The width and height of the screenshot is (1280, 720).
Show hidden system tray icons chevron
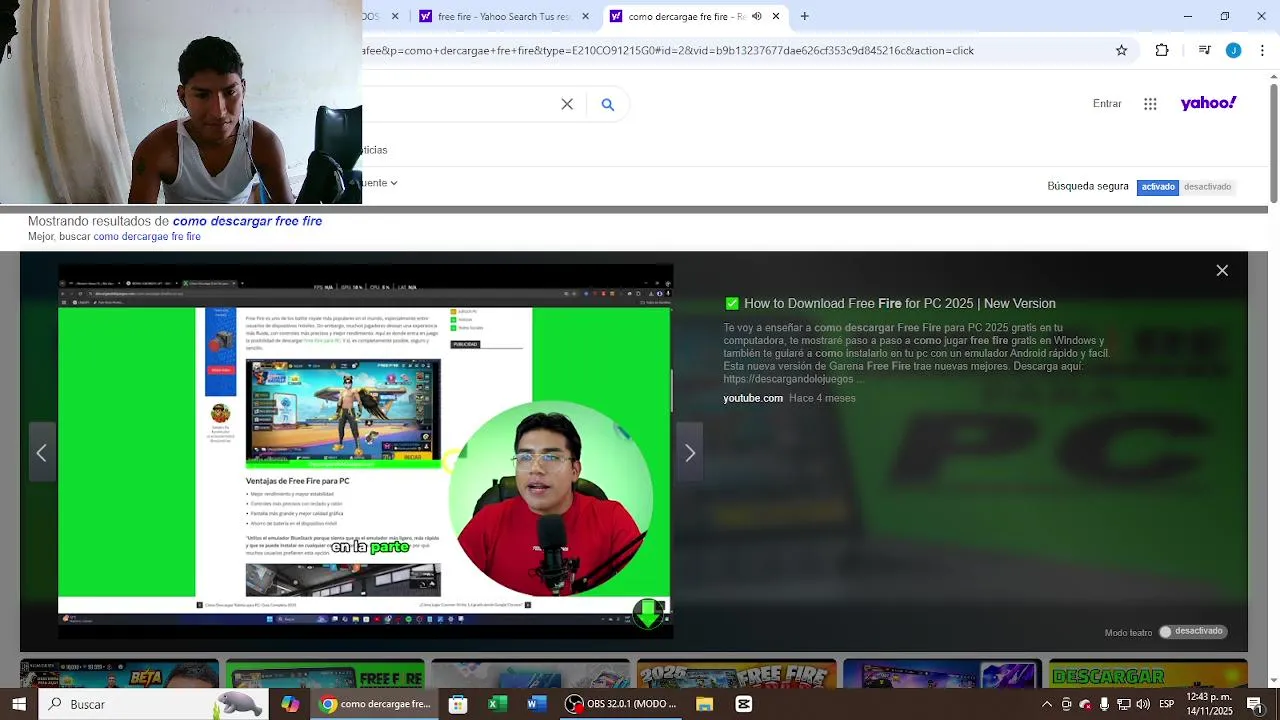pyautogui.click(x=1047, y=704)
